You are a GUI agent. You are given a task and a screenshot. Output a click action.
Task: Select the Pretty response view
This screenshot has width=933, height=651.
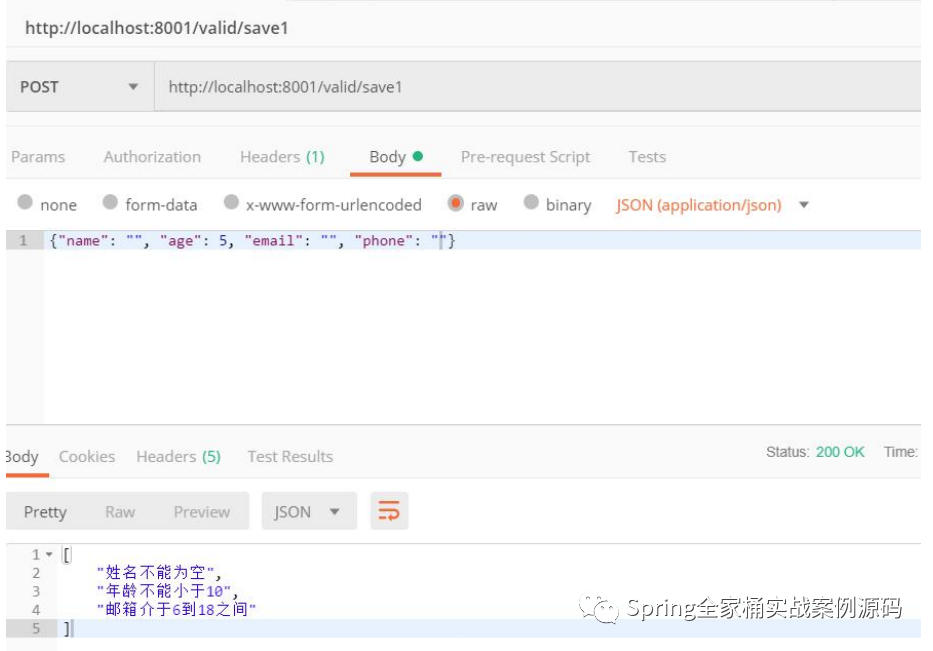point(45,512)
